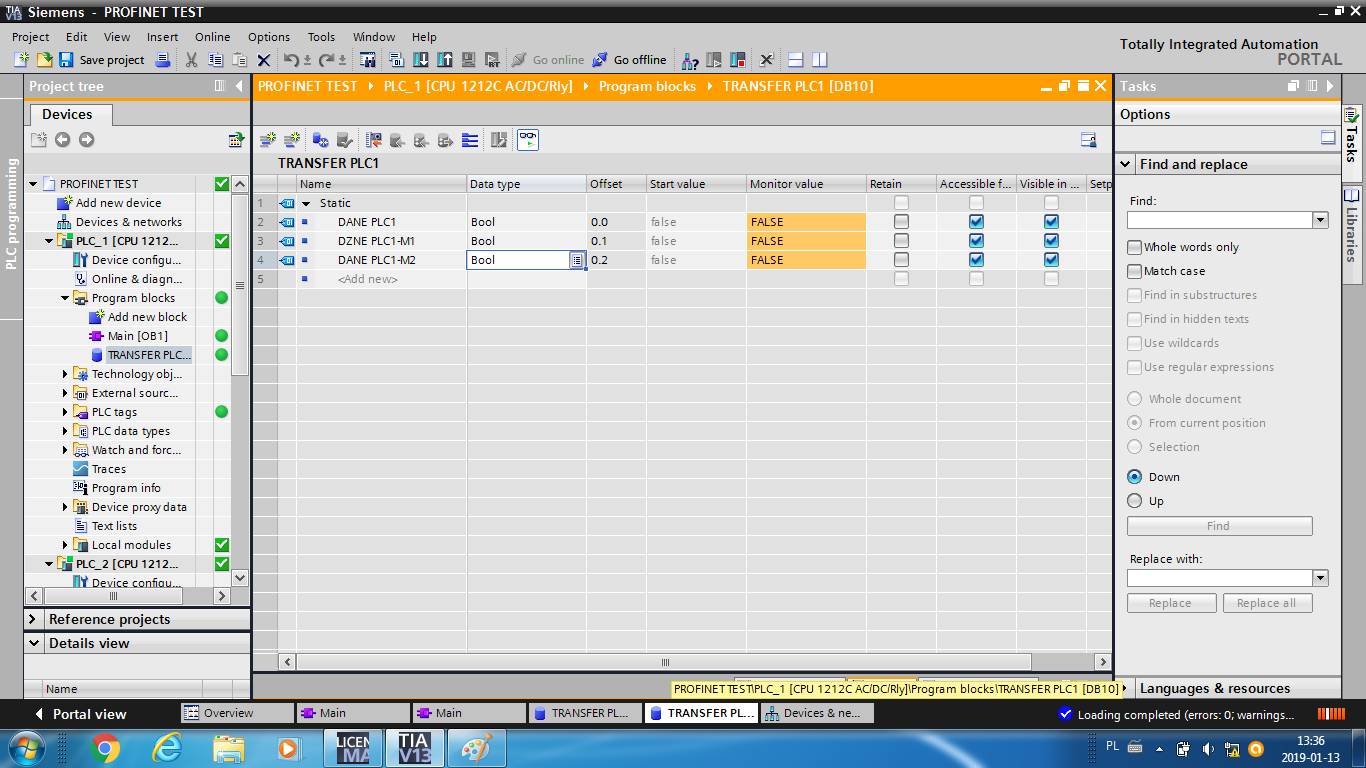Collapse the Static section in the table
The width and height of the screenshot is (1366, 768).
(306, 203)
